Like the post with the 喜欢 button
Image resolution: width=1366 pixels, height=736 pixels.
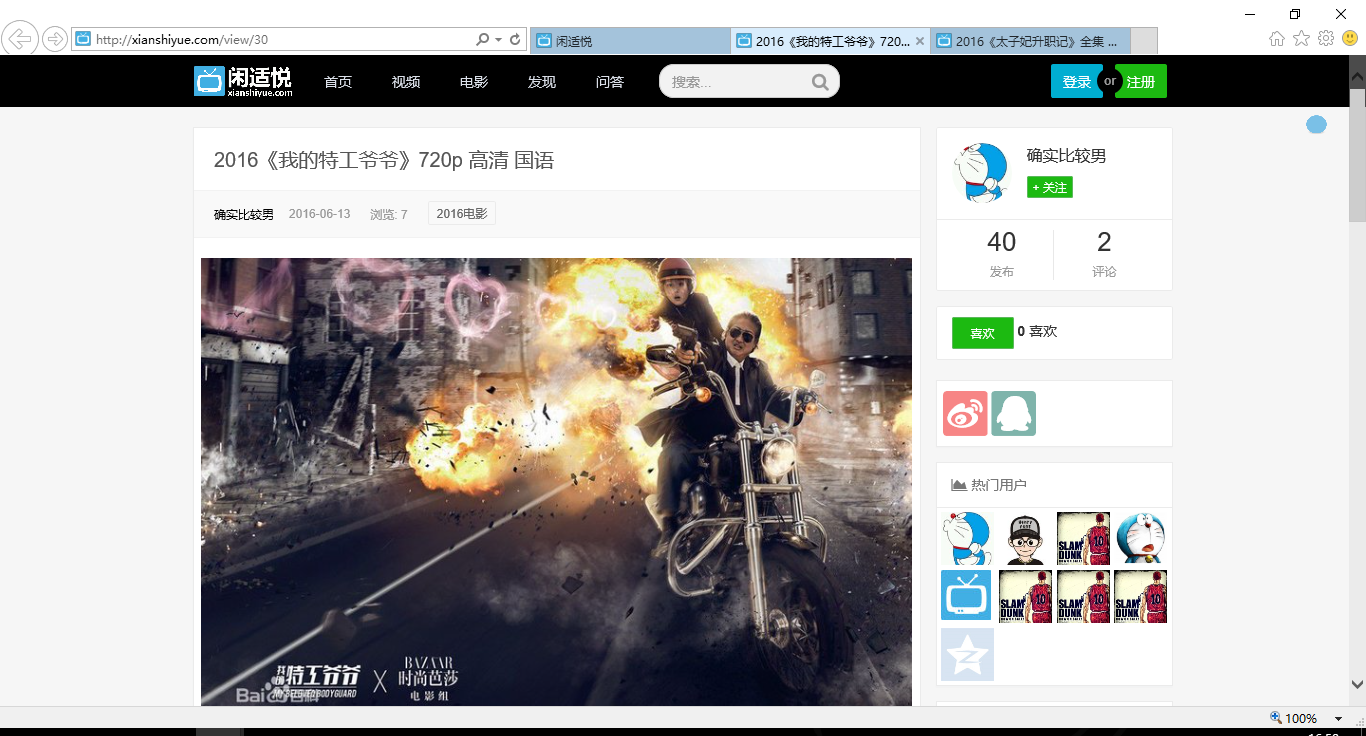click(x=983, y=333)
